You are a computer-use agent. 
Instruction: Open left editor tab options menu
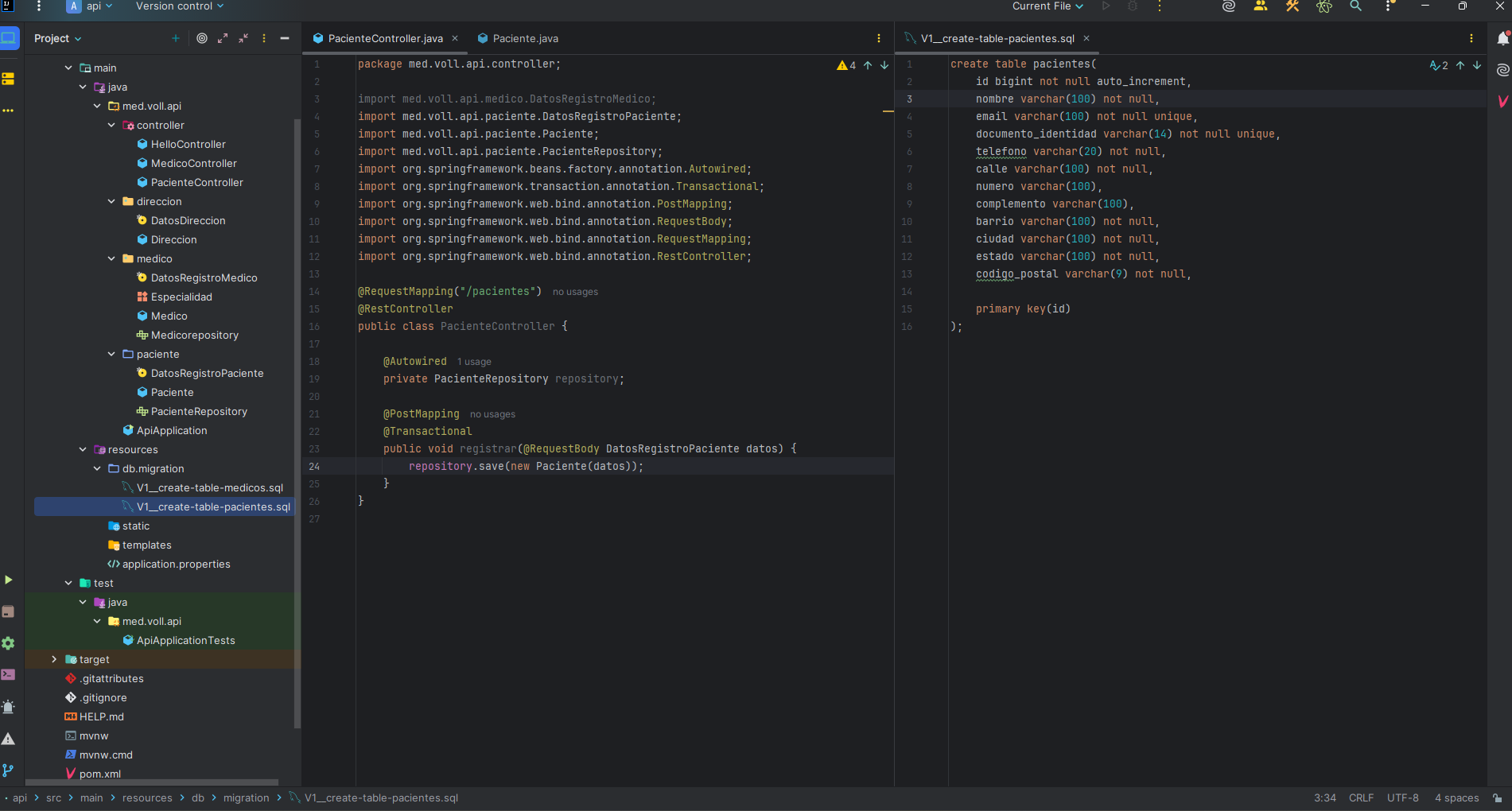click(879, 38)
